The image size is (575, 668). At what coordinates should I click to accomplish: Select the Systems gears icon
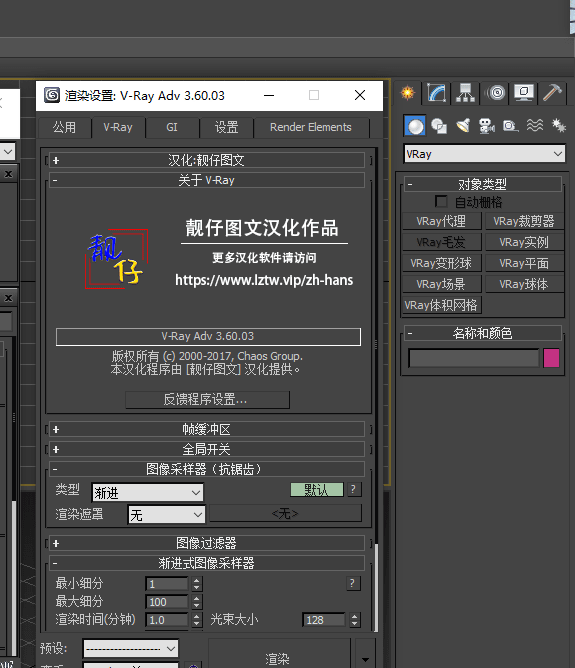click(x=558, y=126)
